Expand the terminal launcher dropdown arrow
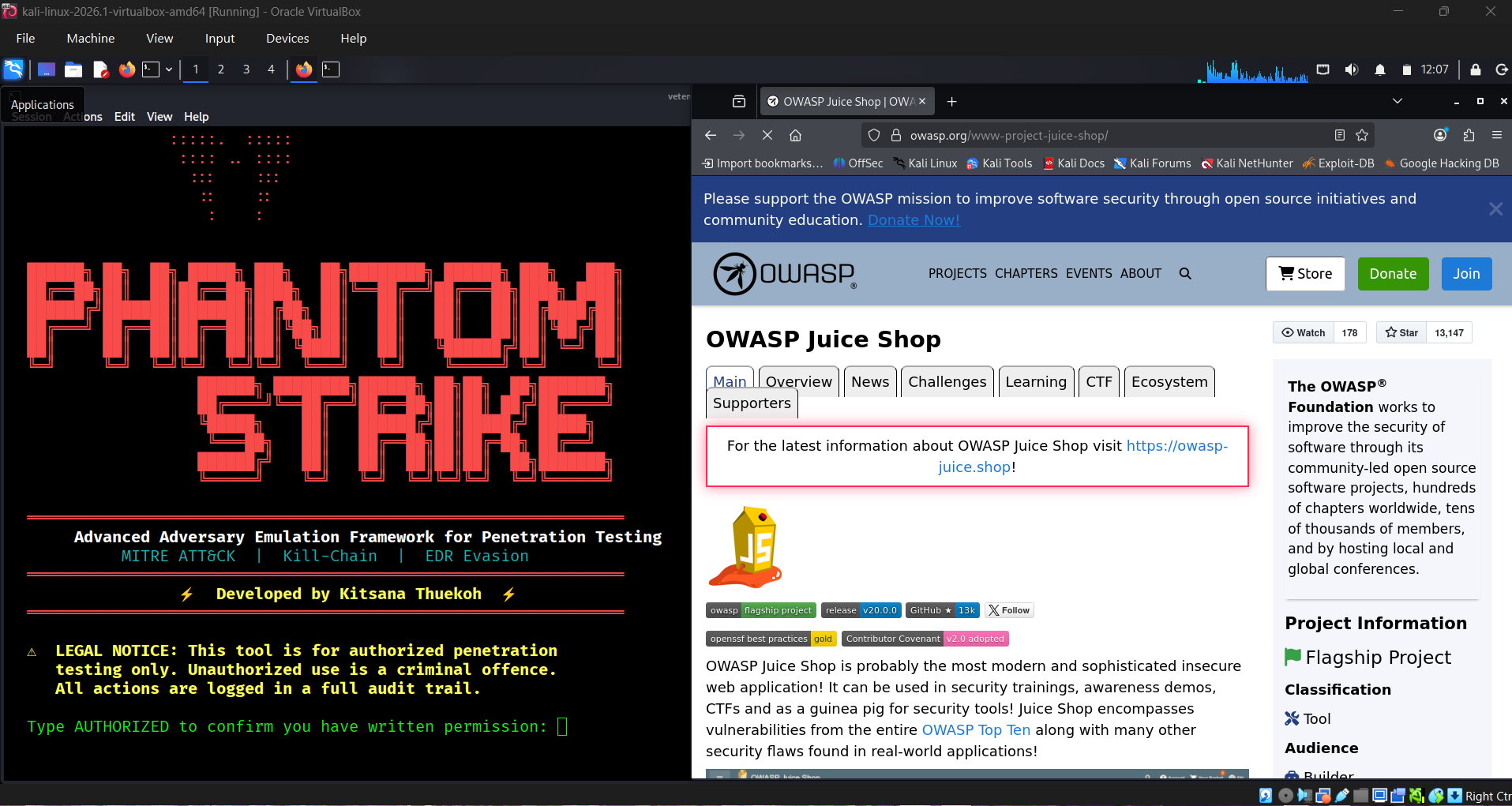This screenshot has width=1512, height=806. coord(169,69)
